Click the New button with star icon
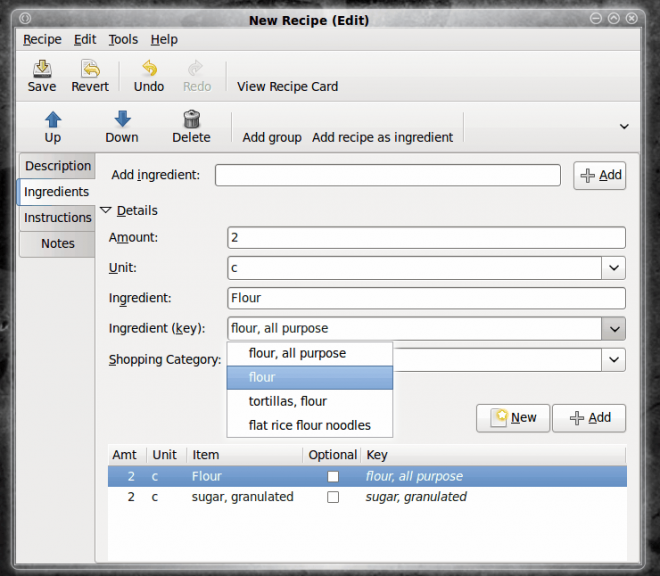 [x=513, y=418]
